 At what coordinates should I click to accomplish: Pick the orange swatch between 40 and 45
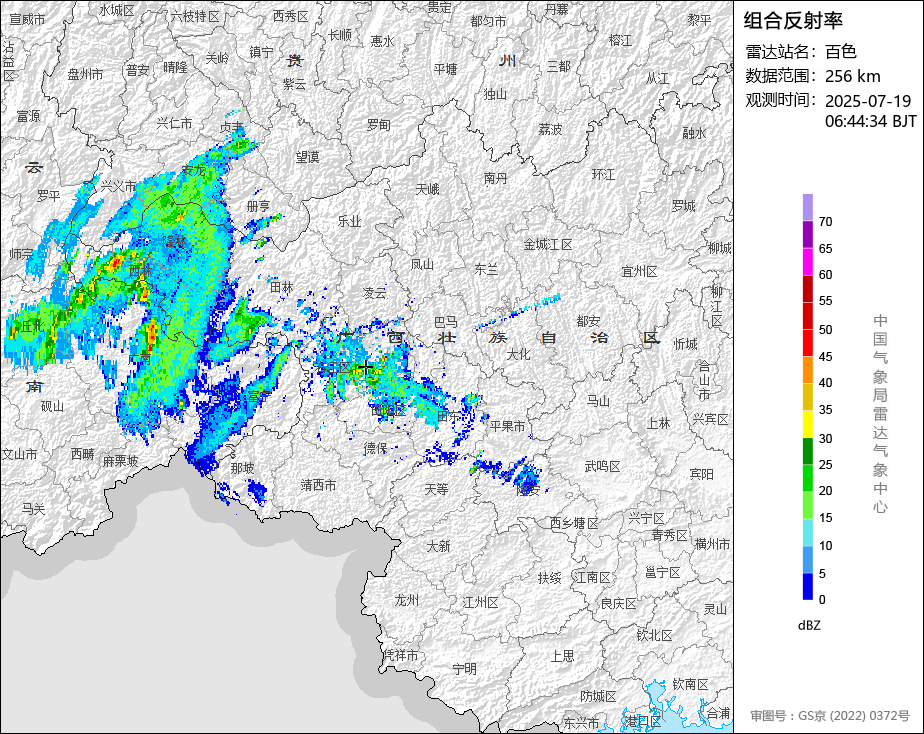tap(808, 370)
